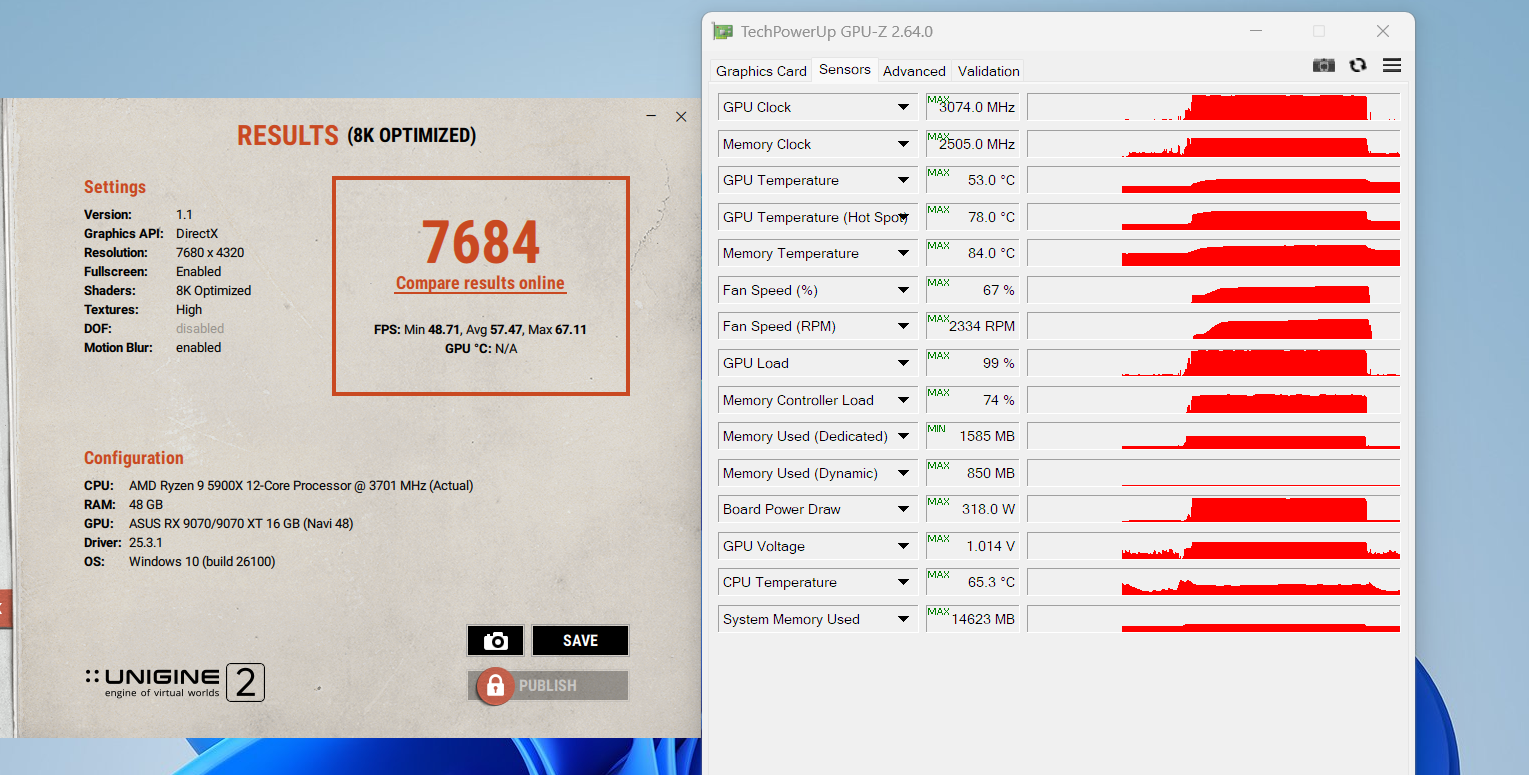This screenshot has height=775, width=1529.
Task: Click the Superposition camera screenshot button
Action: click(495, 641)
